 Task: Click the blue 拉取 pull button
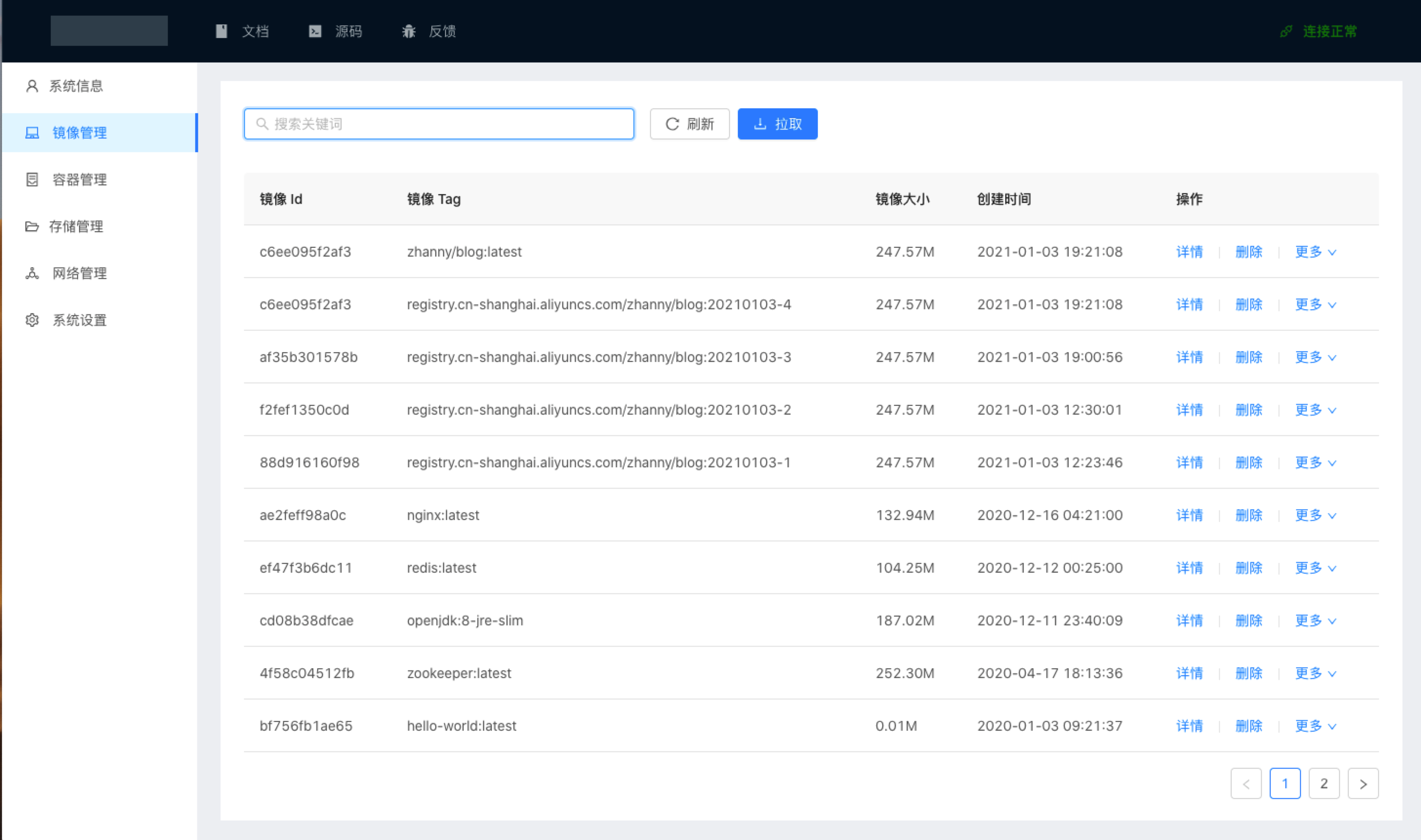(x=777, y=124)
